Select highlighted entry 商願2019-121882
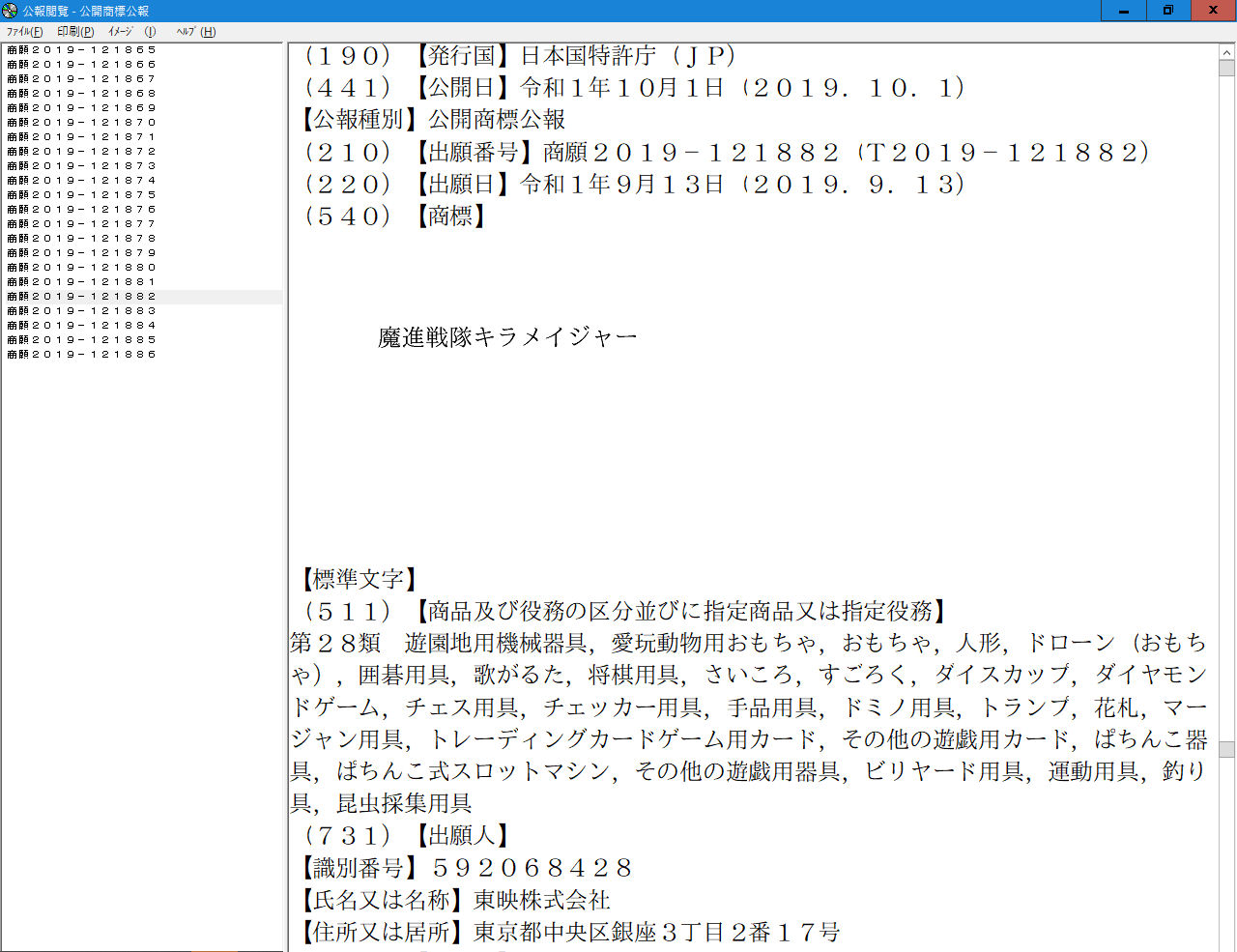The image size is (1237, 952). click(143, 297)
